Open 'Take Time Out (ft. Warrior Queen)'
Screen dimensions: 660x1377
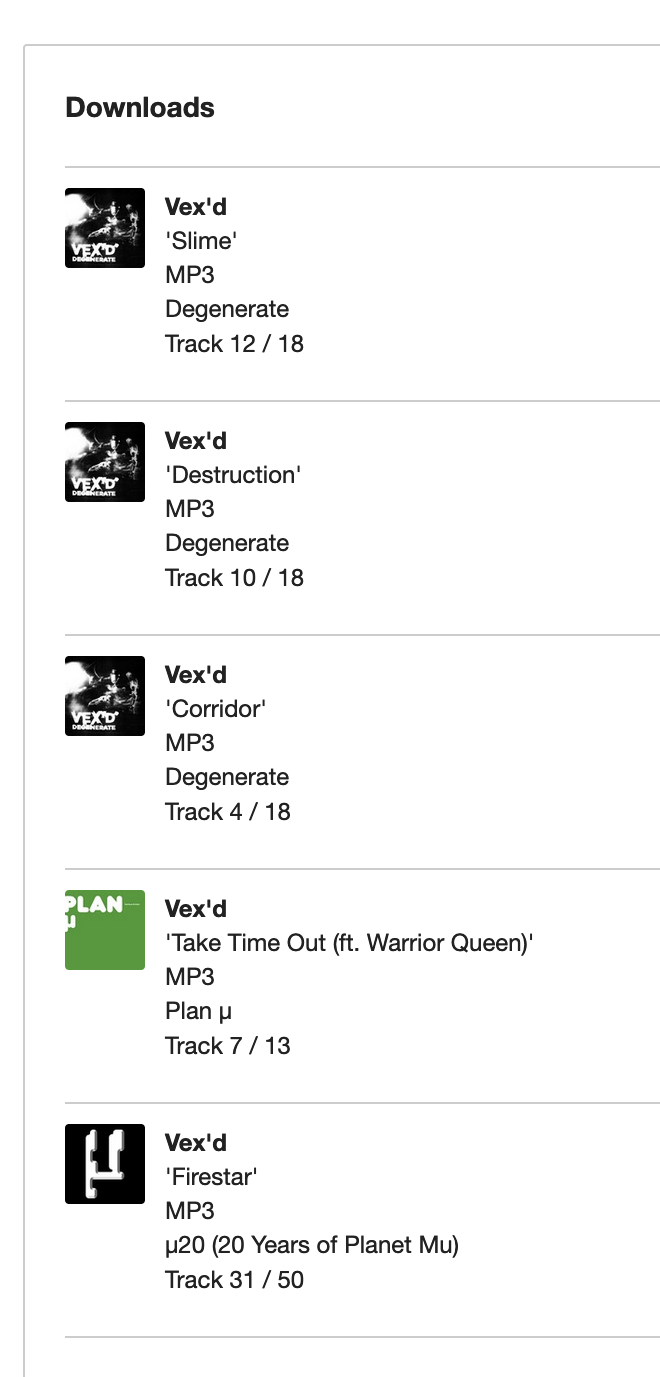[349, 943]
